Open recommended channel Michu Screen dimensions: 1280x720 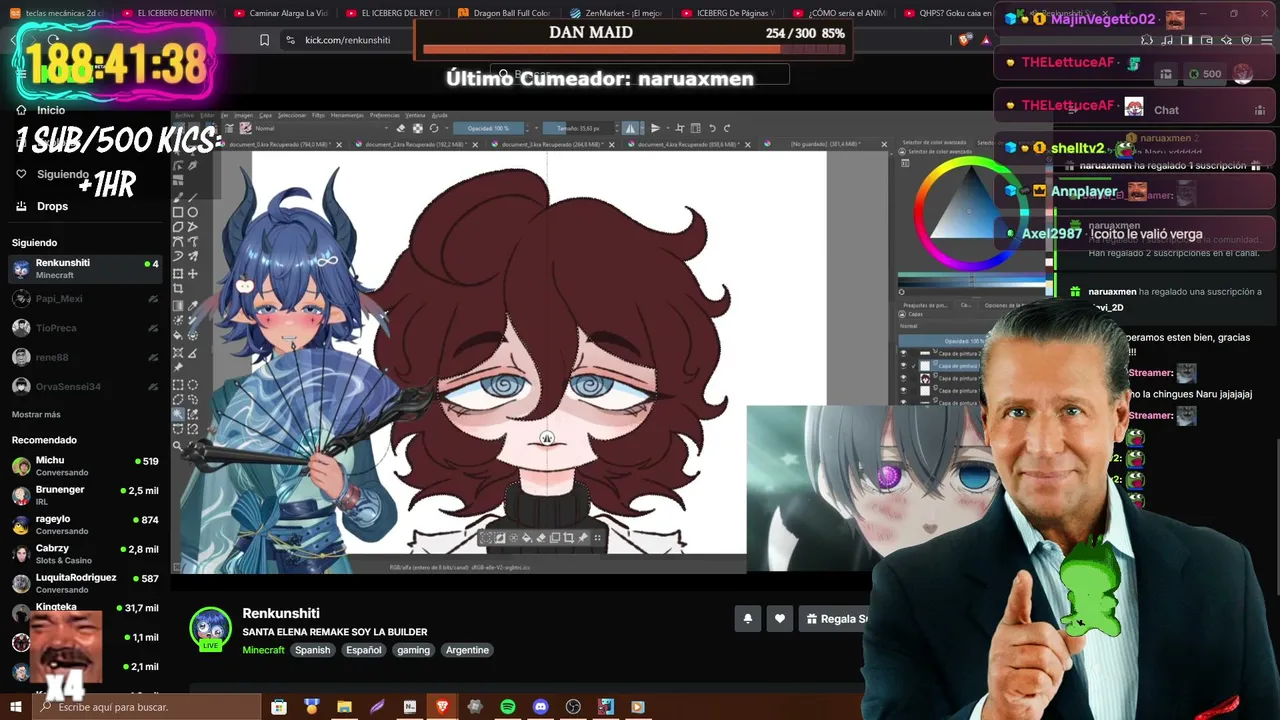[x=85, y=466]
